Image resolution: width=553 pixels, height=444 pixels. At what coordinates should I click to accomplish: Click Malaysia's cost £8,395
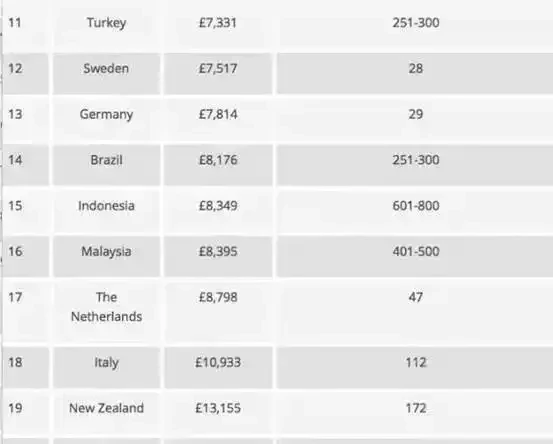[x=218, y=252]
